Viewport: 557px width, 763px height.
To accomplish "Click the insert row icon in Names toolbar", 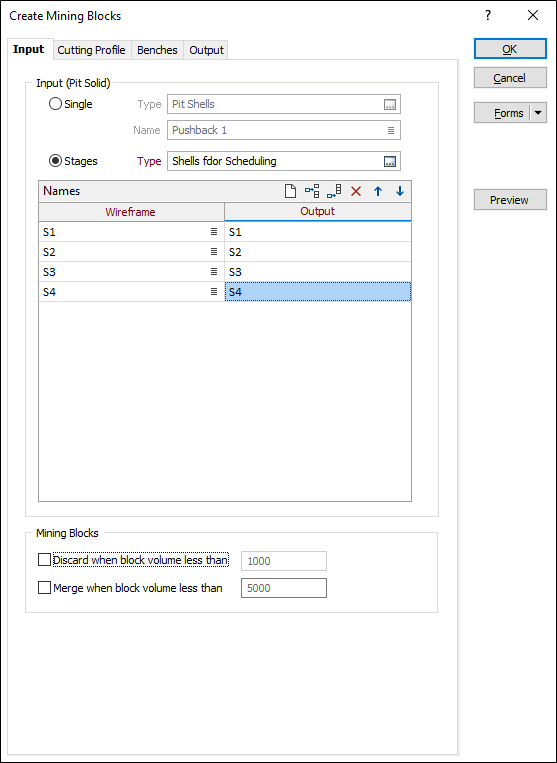I will coord(312,191).
